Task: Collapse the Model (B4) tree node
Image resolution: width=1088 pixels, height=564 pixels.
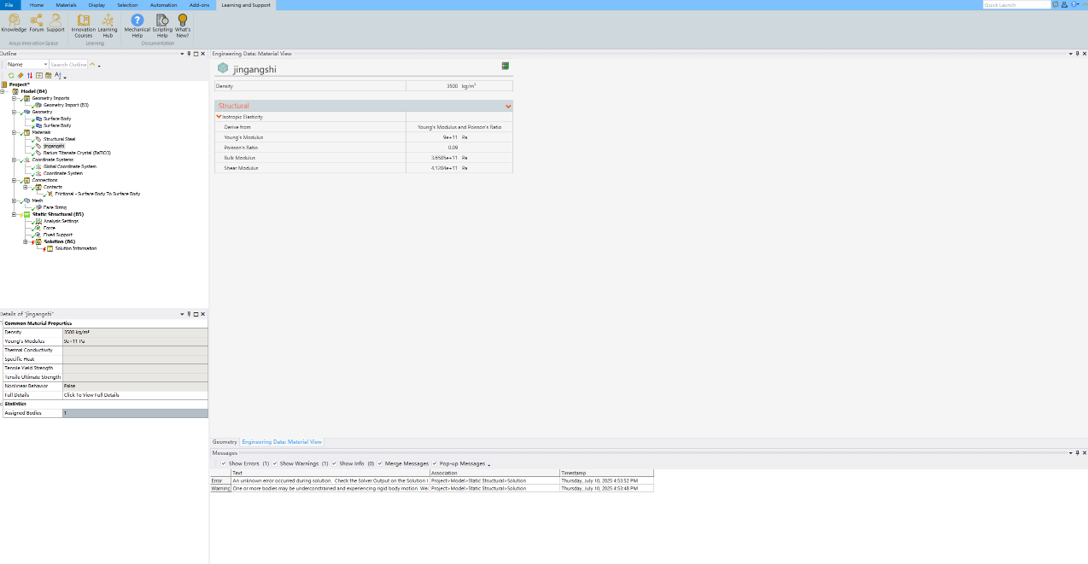Action: tap(3, 92)
